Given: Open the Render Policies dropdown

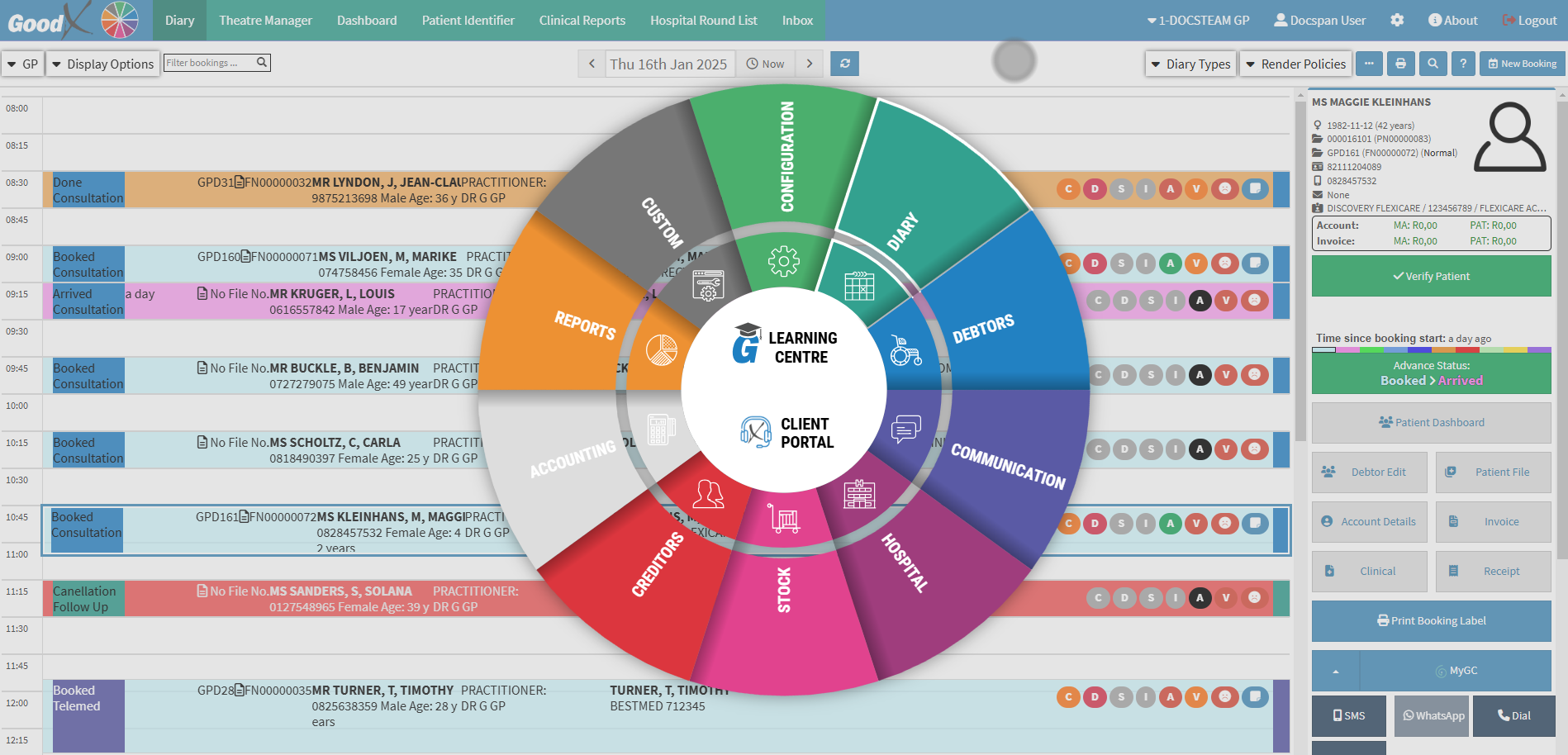Looking at the screenshot, I should pyautogui.click(x=1296, y=64).
